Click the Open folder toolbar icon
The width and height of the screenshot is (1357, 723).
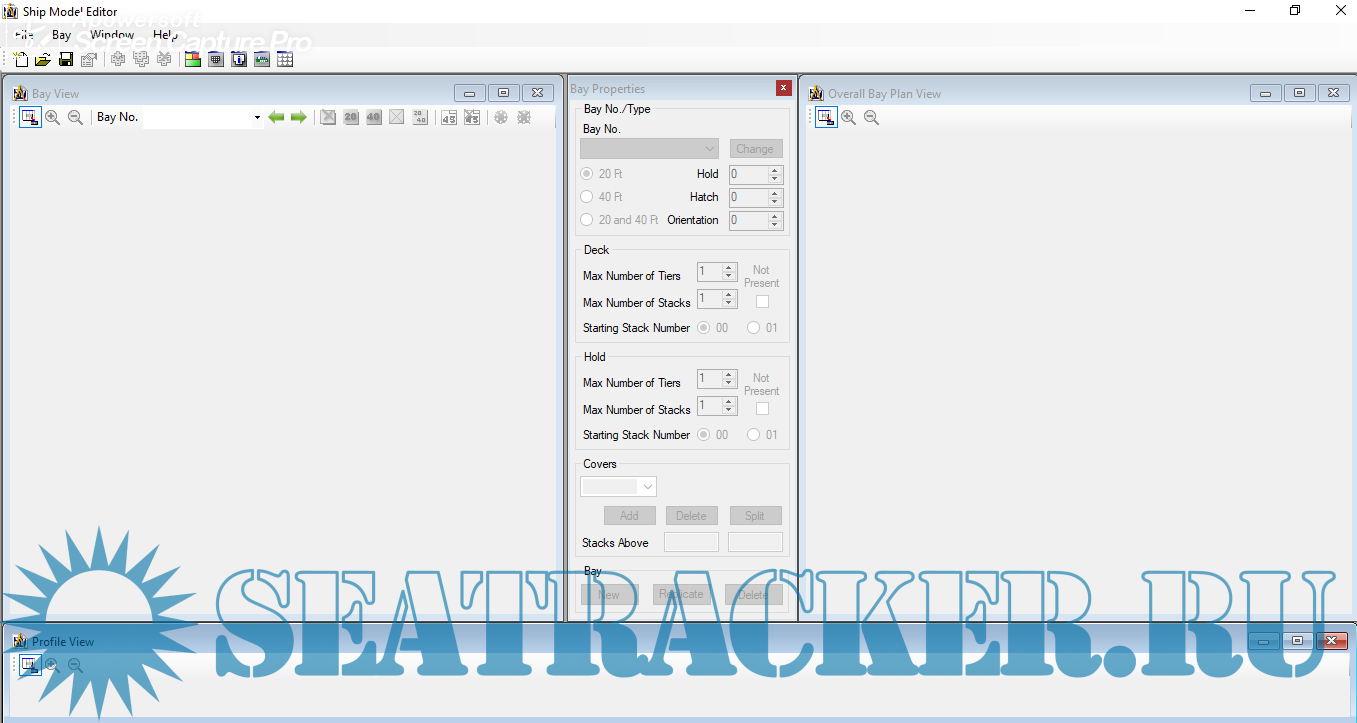coord(43,60)
